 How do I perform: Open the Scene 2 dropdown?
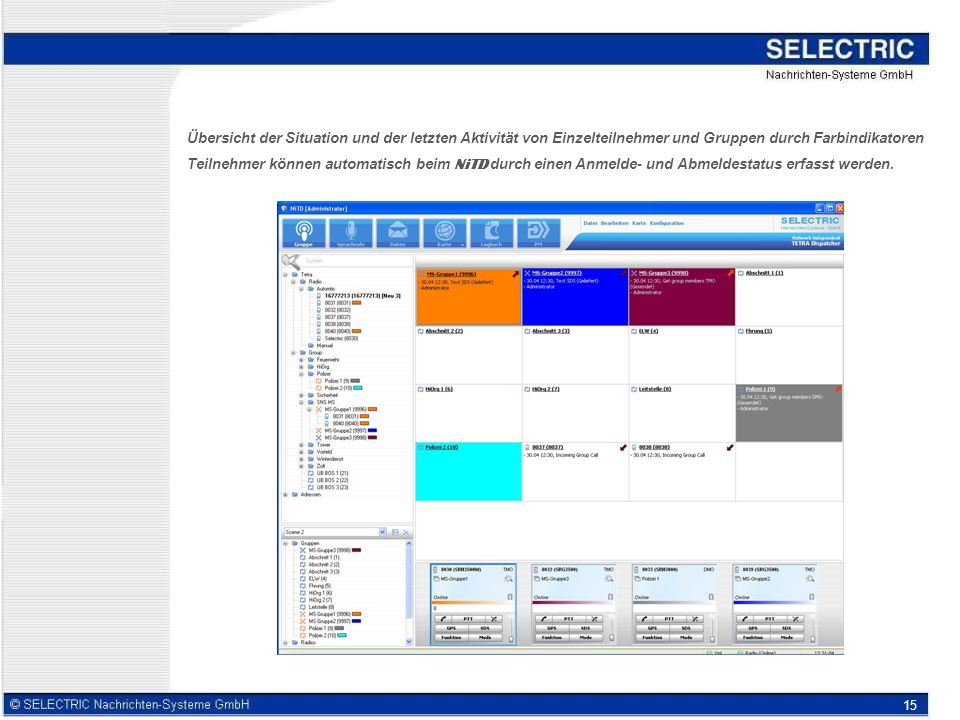coord(383,532)
